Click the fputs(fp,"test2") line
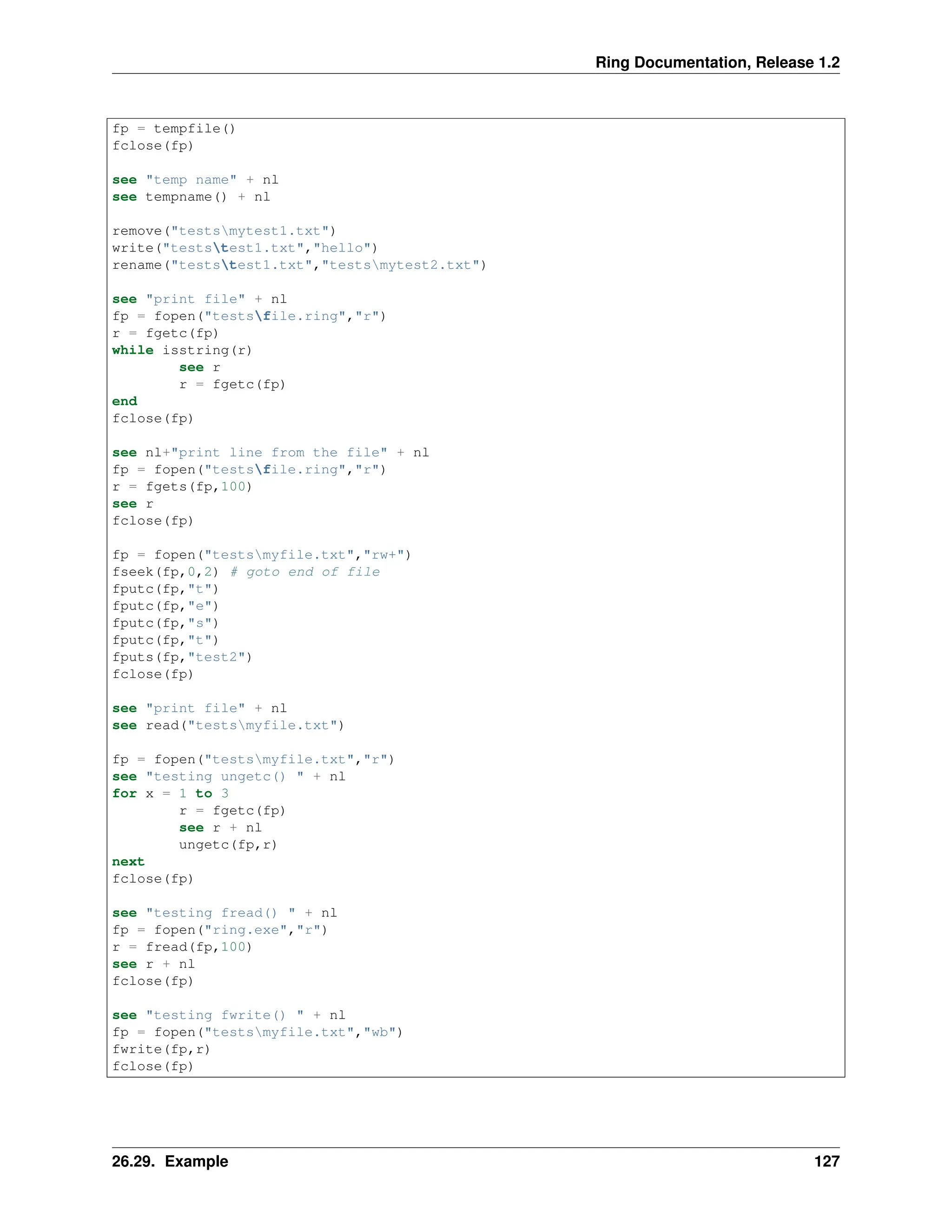 (182, 657)
